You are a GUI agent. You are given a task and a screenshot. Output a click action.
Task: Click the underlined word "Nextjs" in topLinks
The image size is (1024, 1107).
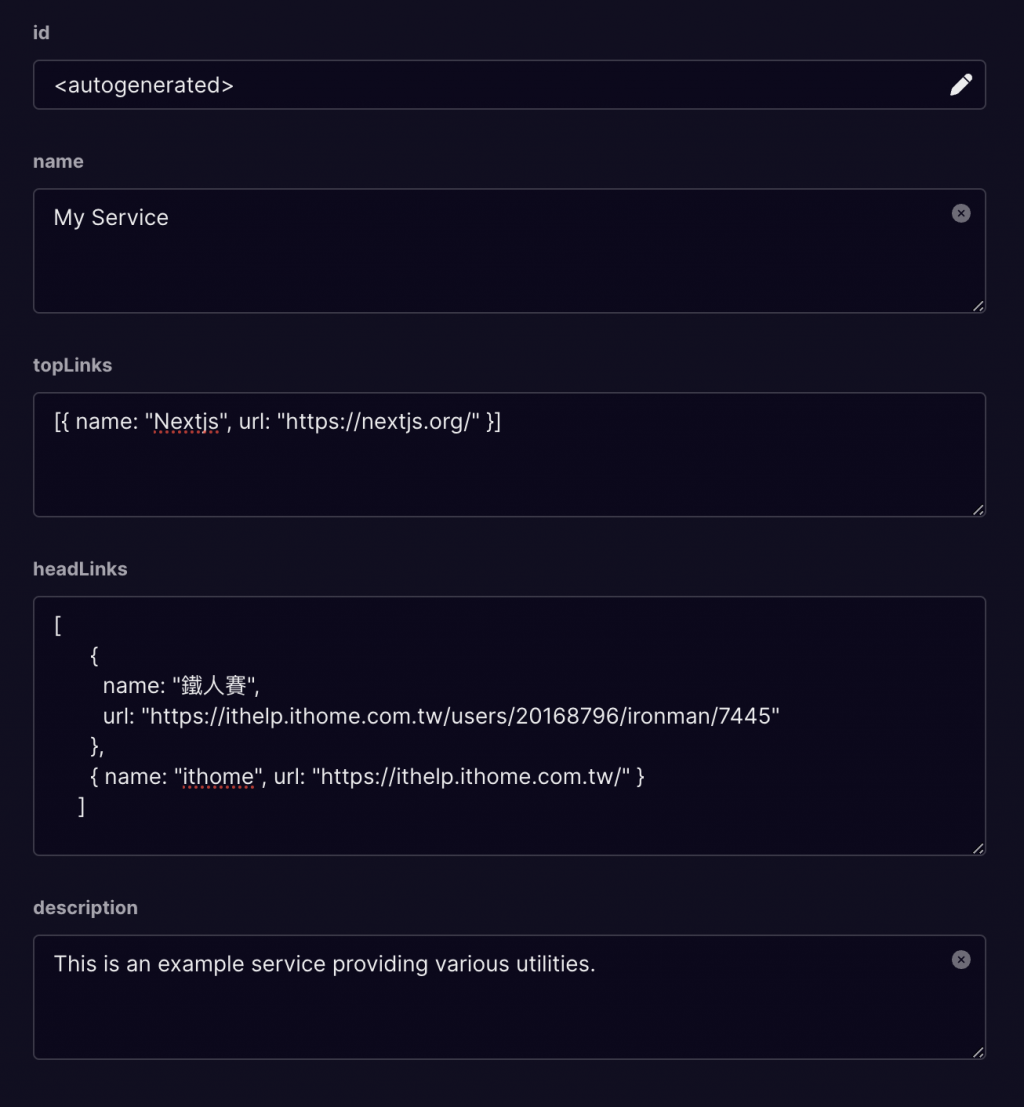(186, 422)
